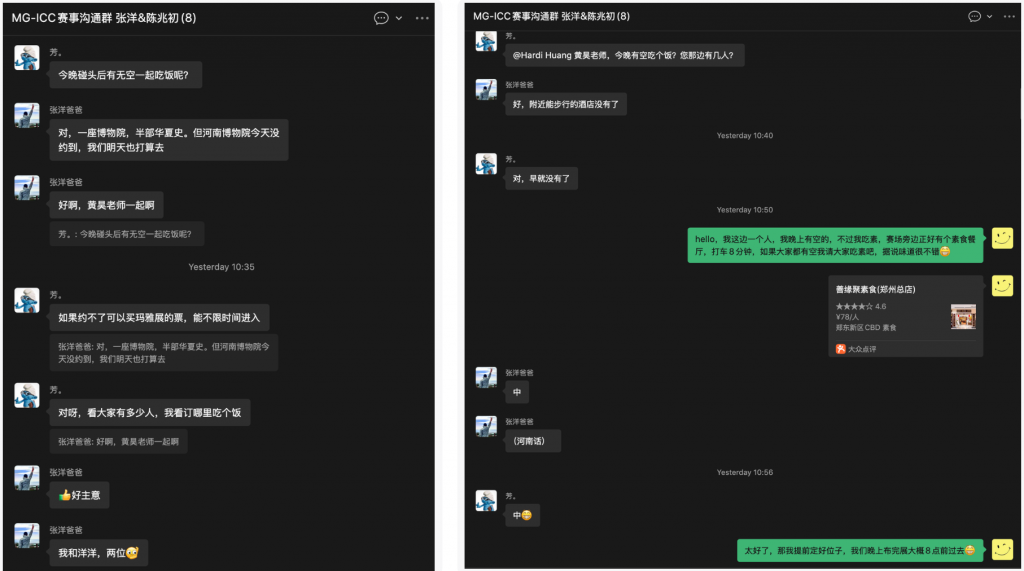
Task: Open quoted reply 张洋爸爸: 好啊, 黄昊老师一起啊
Action: [118, 442]
